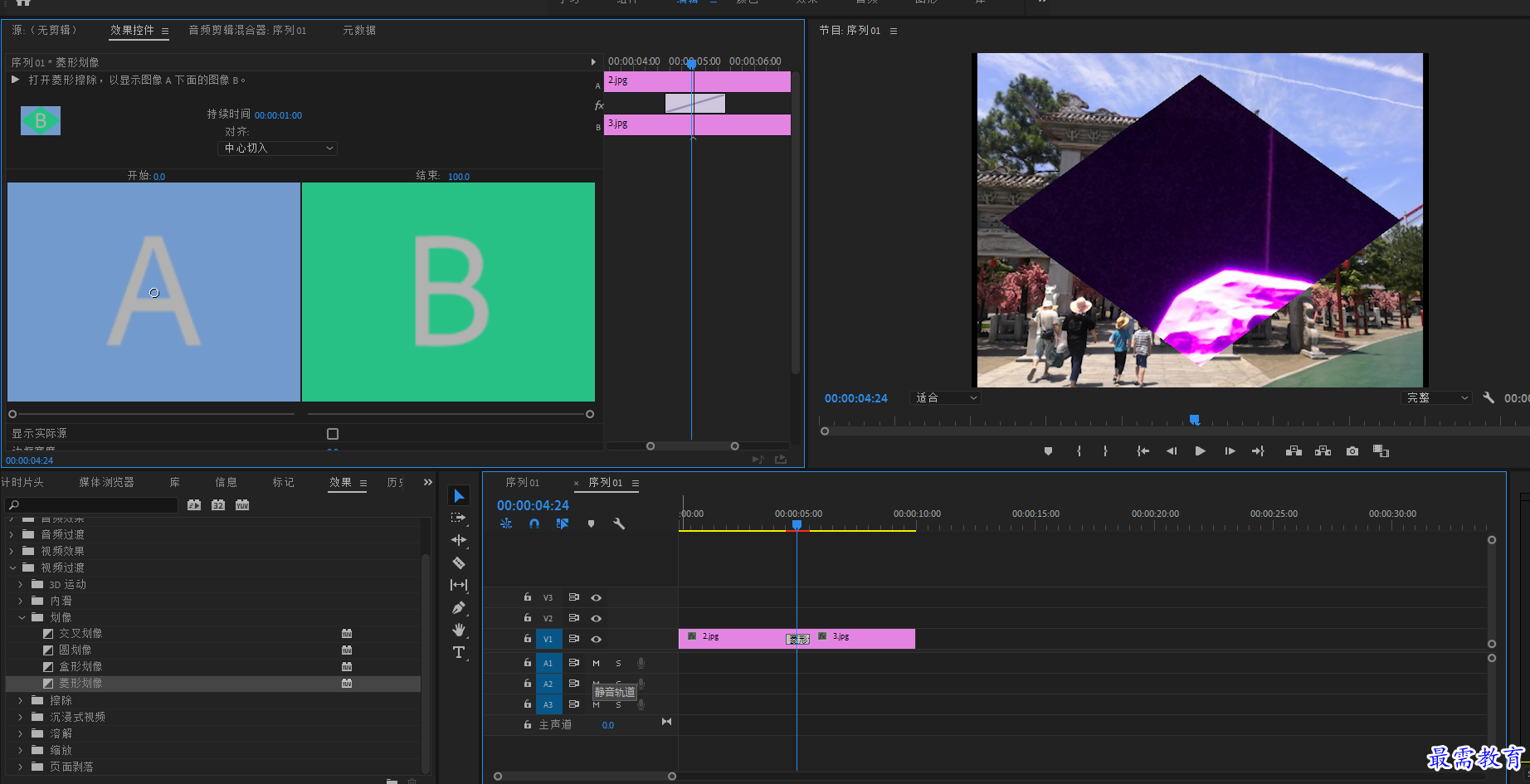This screenshot has height=784, width=1530.
Task: Expand the 音频过渡 folder
Action: 12,534
